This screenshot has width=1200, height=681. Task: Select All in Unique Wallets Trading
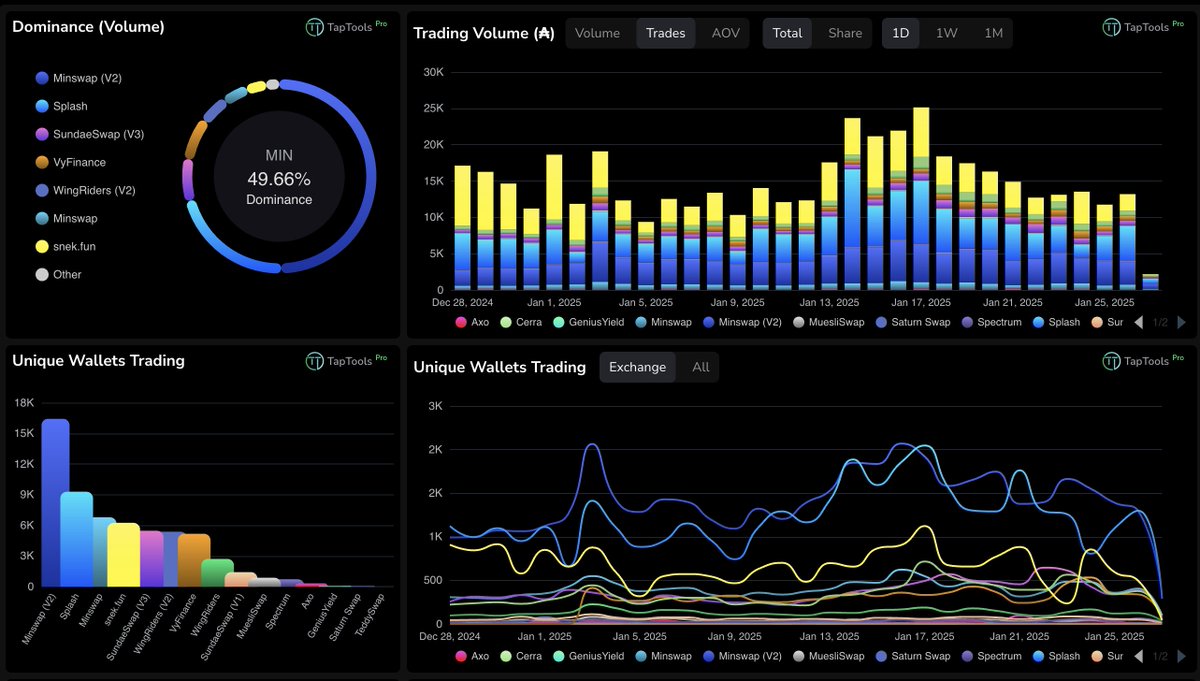coord(701,367)
